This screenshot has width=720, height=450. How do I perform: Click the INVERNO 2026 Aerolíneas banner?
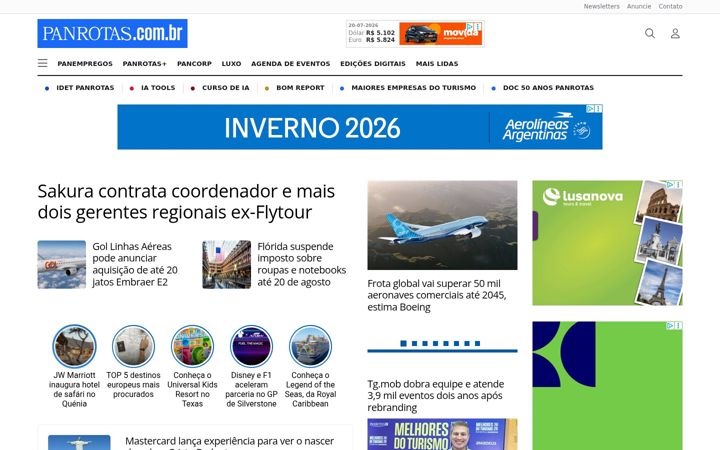click(x=360, y=127)
